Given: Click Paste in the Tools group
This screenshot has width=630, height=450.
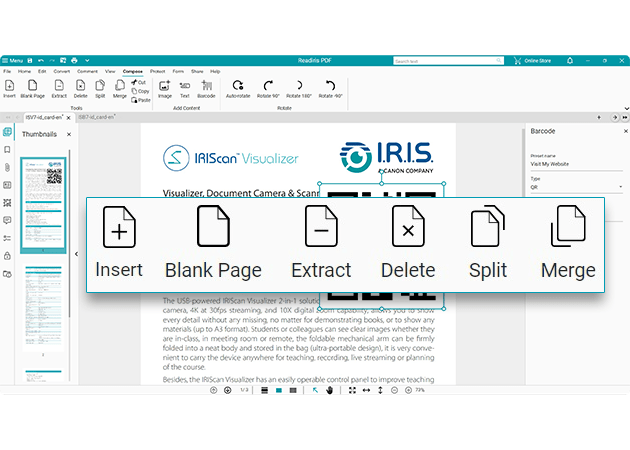Looking at the screenshot, I should pyautogui.click(x=141, y=100).
